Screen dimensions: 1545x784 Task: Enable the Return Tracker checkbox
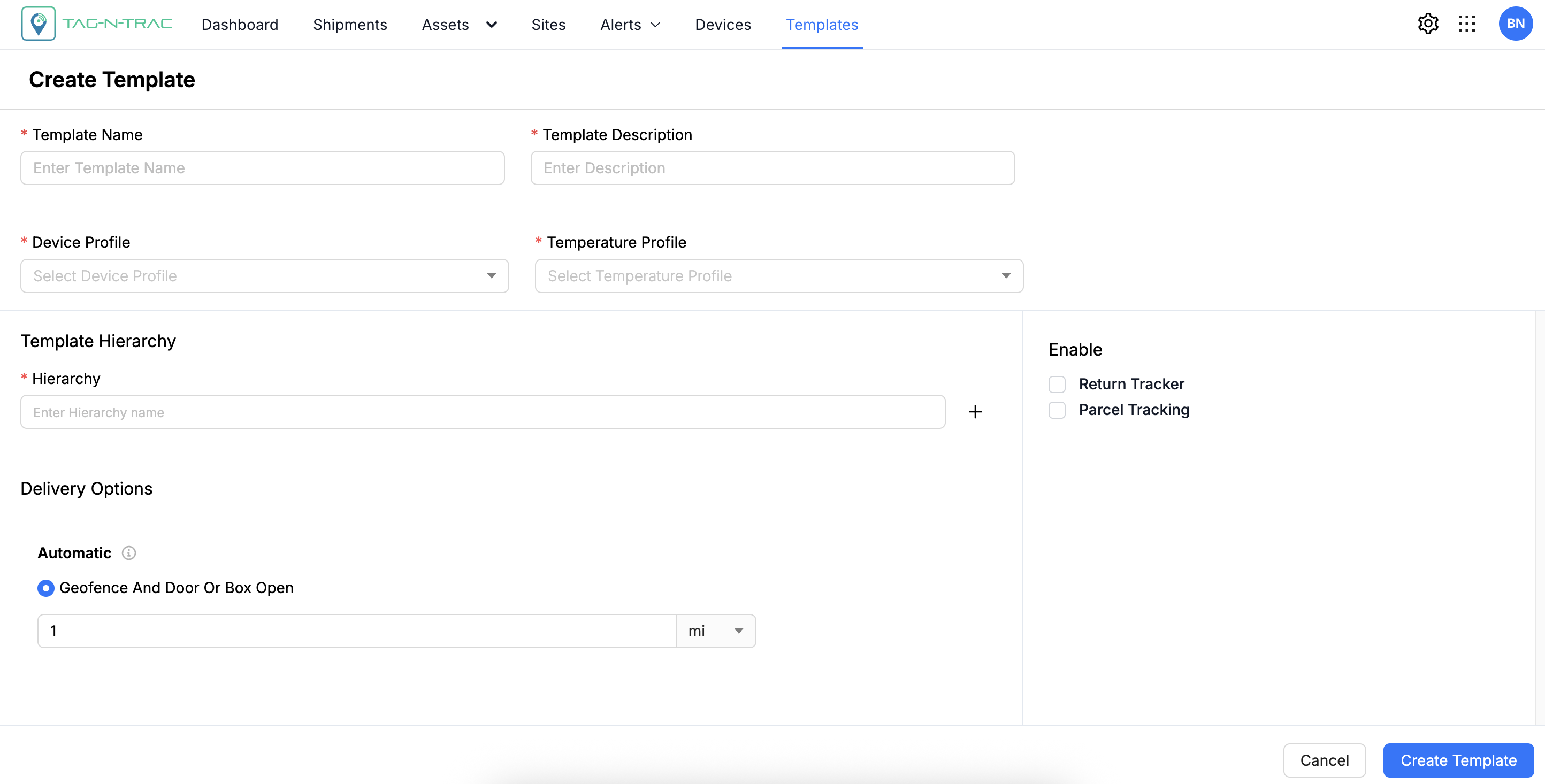pyautogui.click(x=1057, y=384)
